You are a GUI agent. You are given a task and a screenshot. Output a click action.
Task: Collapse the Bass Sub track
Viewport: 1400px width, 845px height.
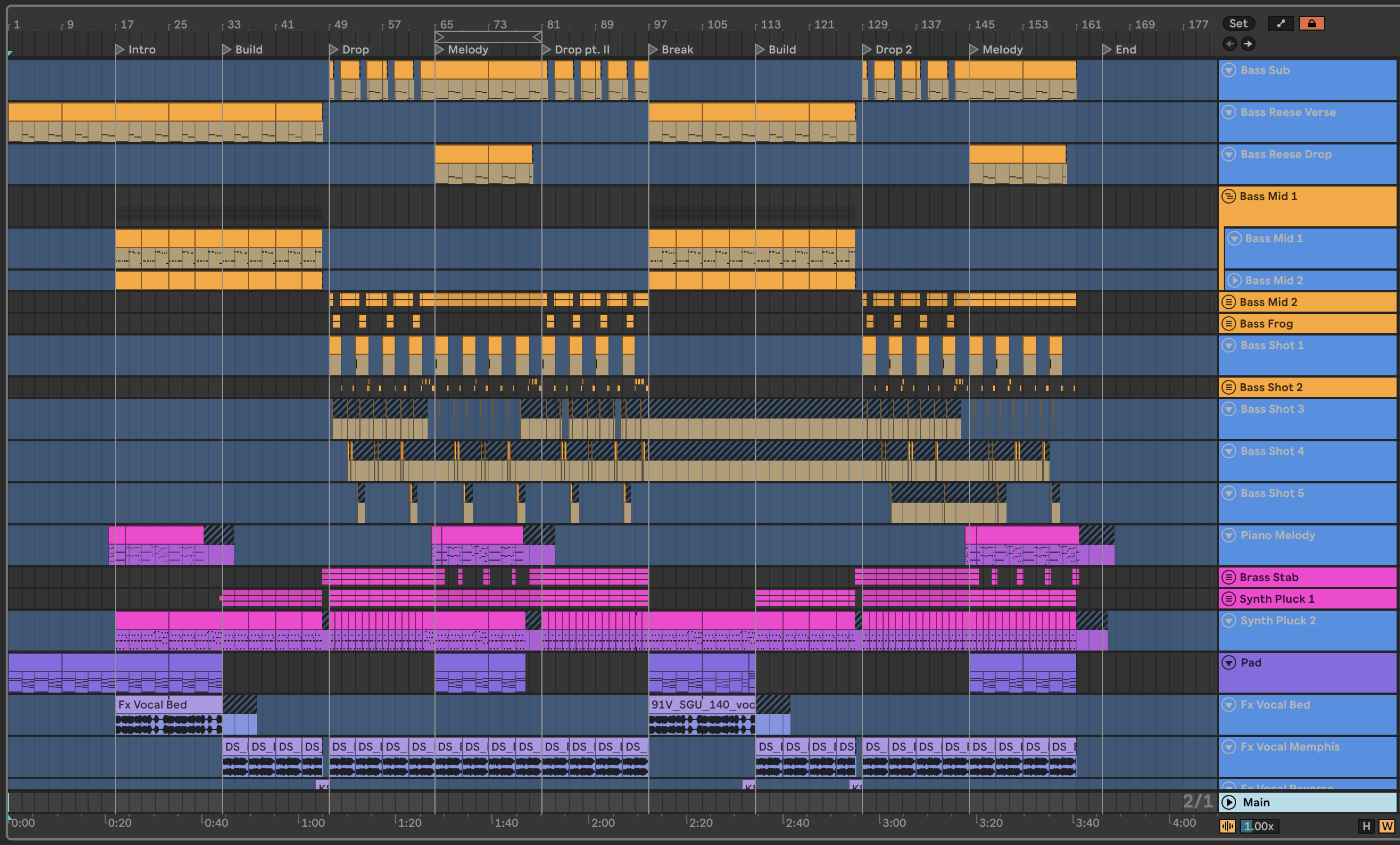[x=1229, y=70]
